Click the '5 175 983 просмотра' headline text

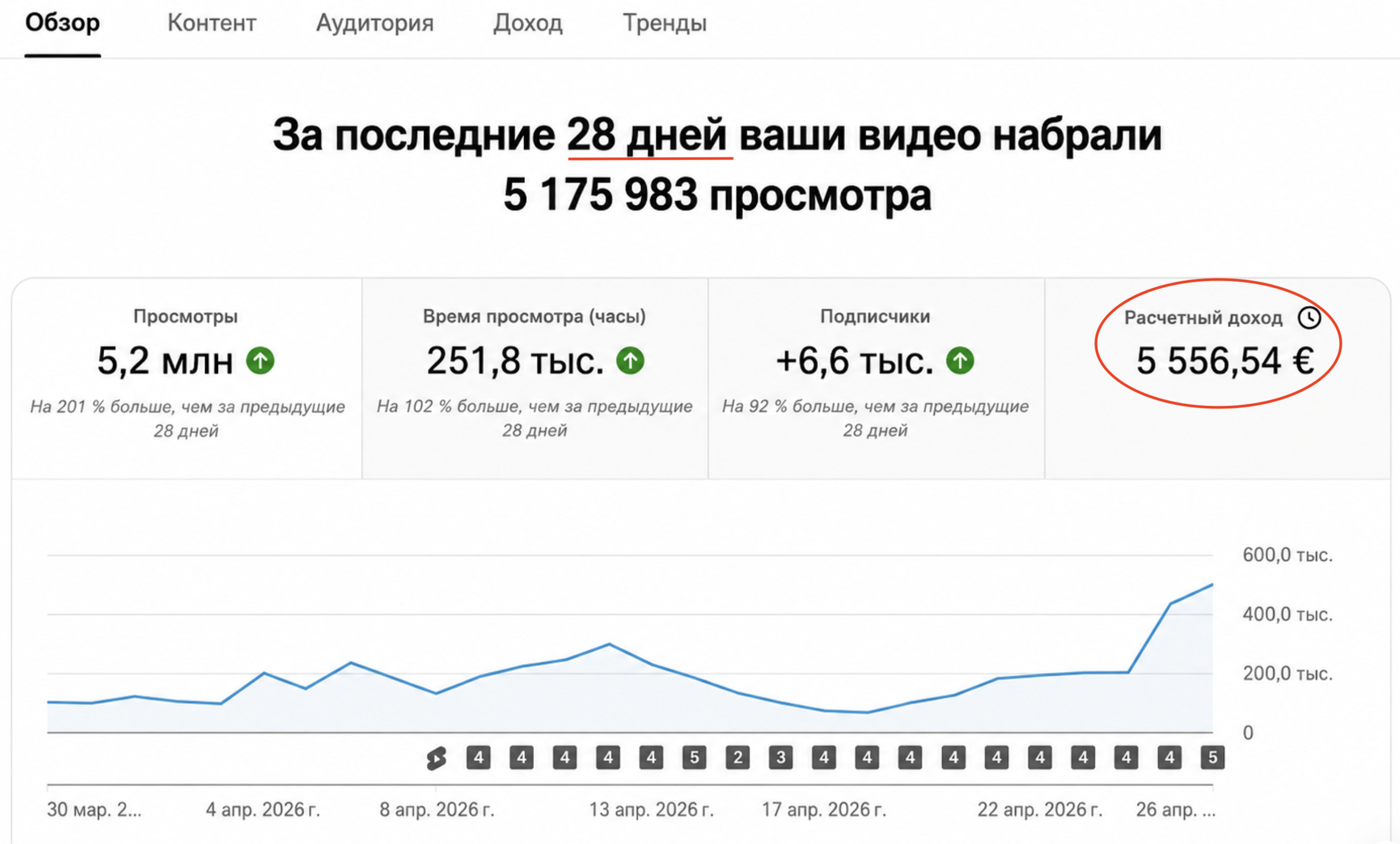(717, 194)
